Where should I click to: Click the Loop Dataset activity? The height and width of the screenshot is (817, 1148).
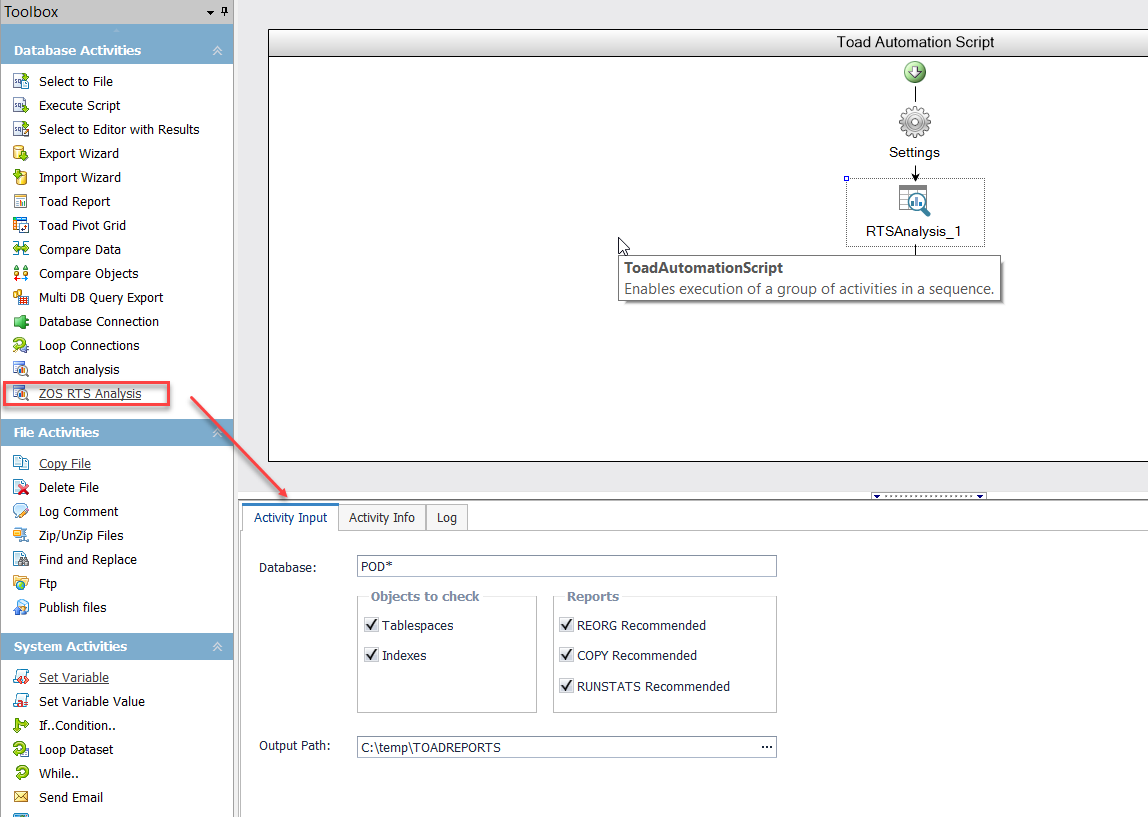[76, 750]
